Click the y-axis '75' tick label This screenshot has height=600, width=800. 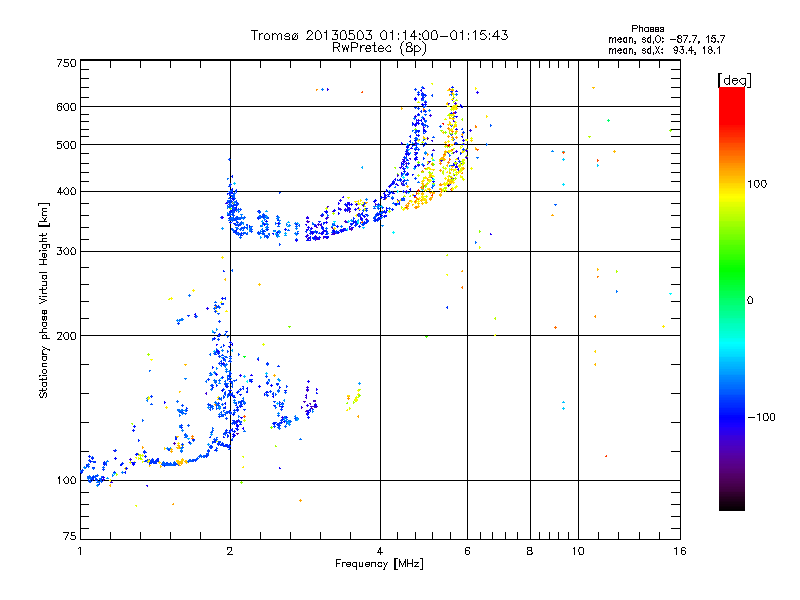click(x=70, y=536)
